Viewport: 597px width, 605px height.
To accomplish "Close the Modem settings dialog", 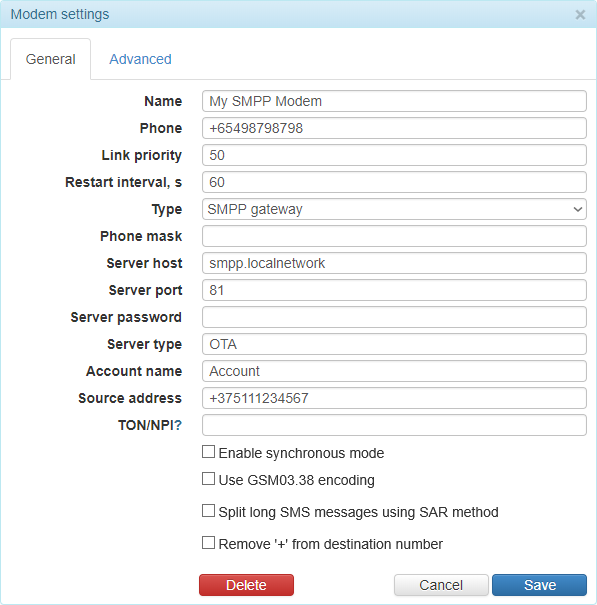I will coord(580,15).
